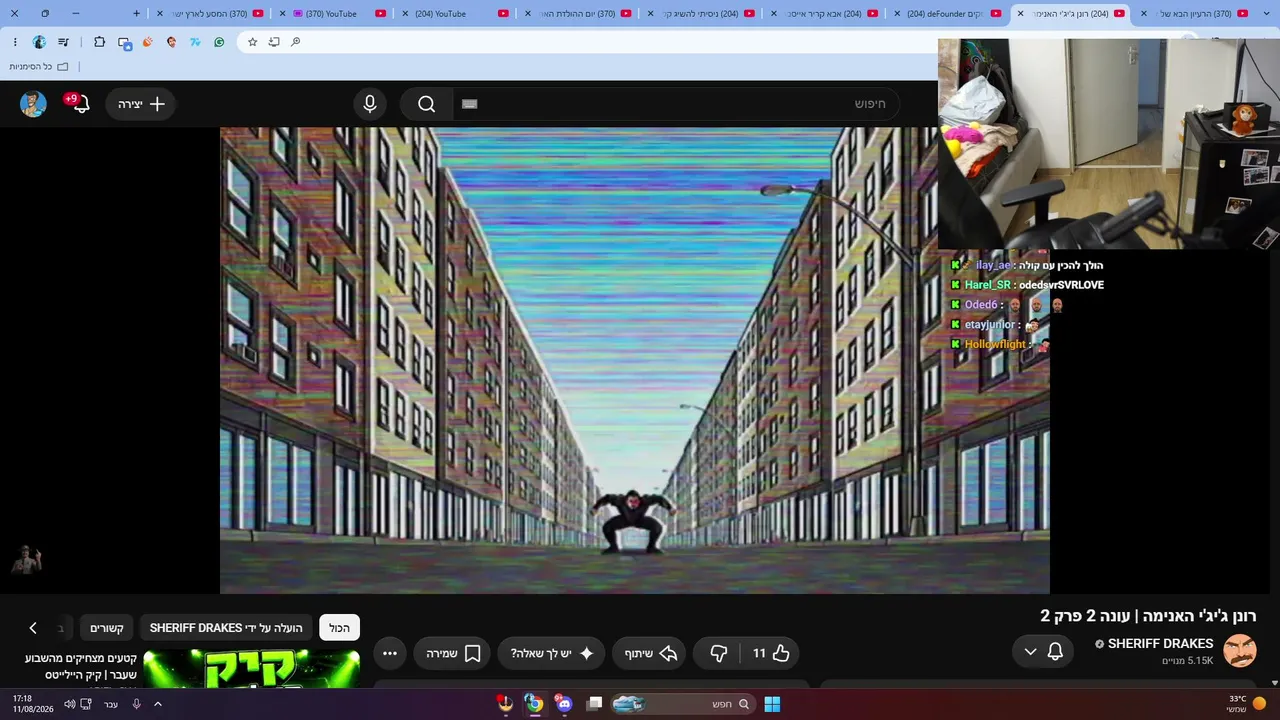The width and height of the screenshot is (1280, 720).
Task: Open the Windows Start menu
Action: point(772,704)
